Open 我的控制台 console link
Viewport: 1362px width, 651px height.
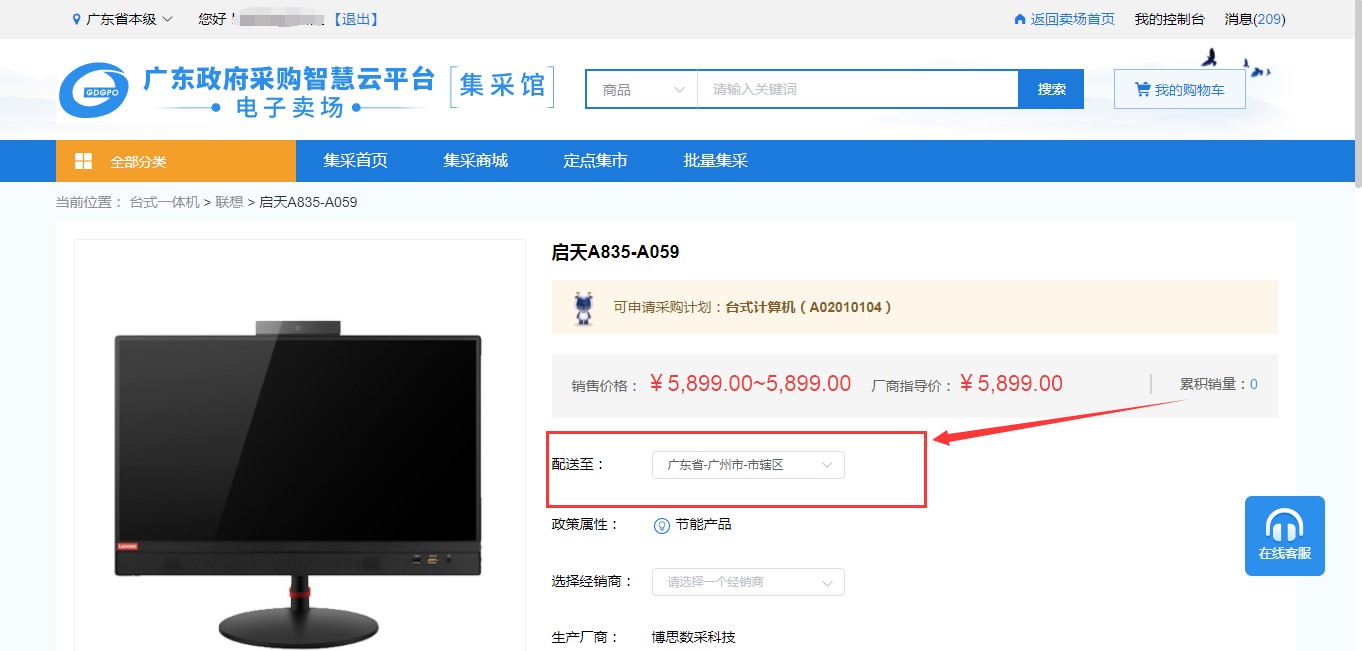pyautogui.click(x=1170, y=19)
